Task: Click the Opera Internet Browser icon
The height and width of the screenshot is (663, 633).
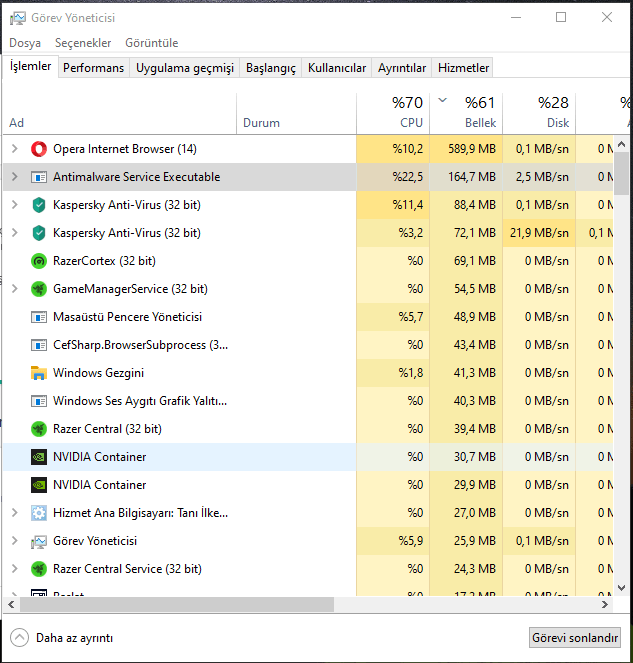Action: 39,149
